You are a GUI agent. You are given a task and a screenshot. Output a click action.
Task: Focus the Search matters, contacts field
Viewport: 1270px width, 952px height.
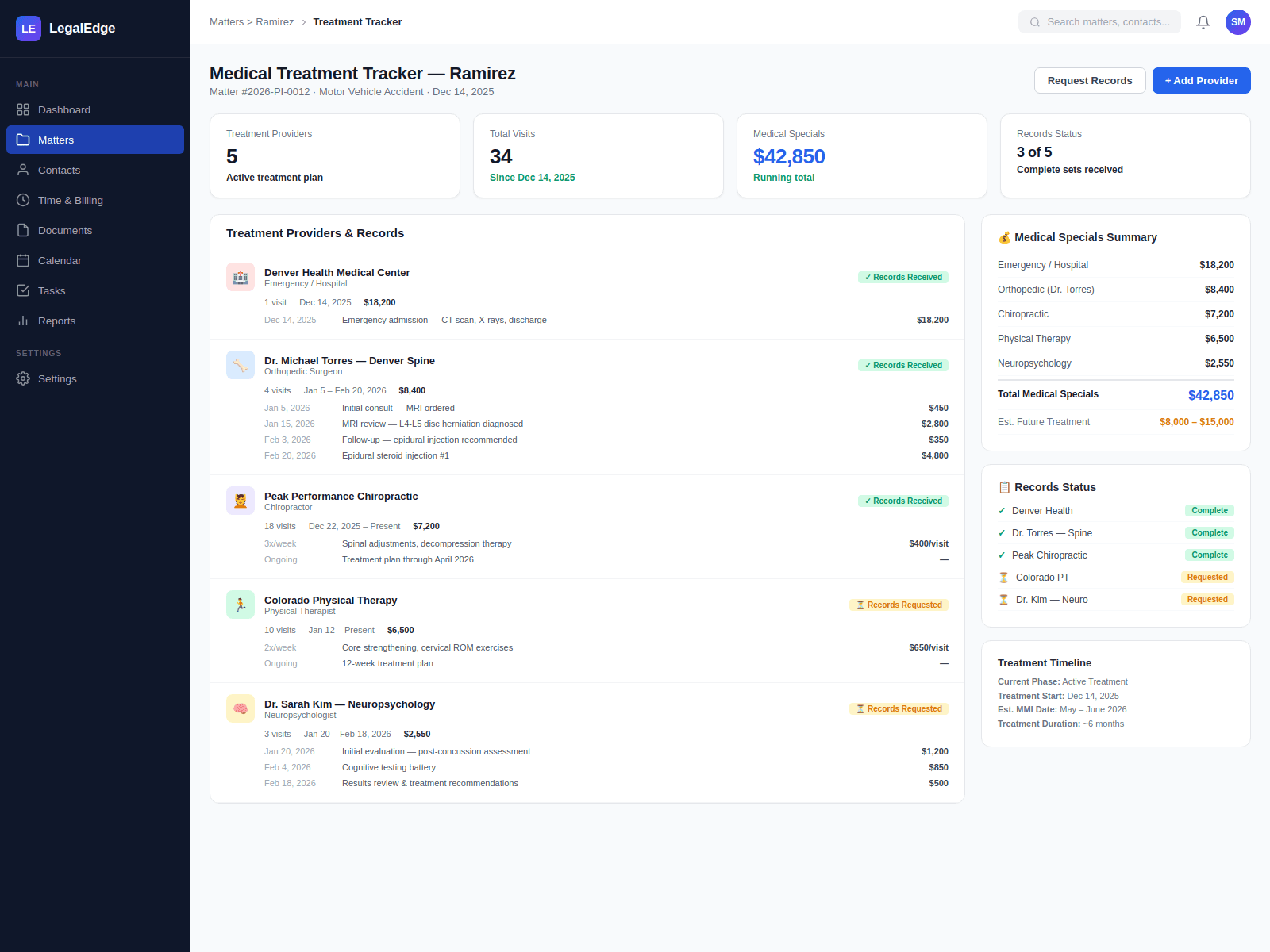click(1099, 22)
